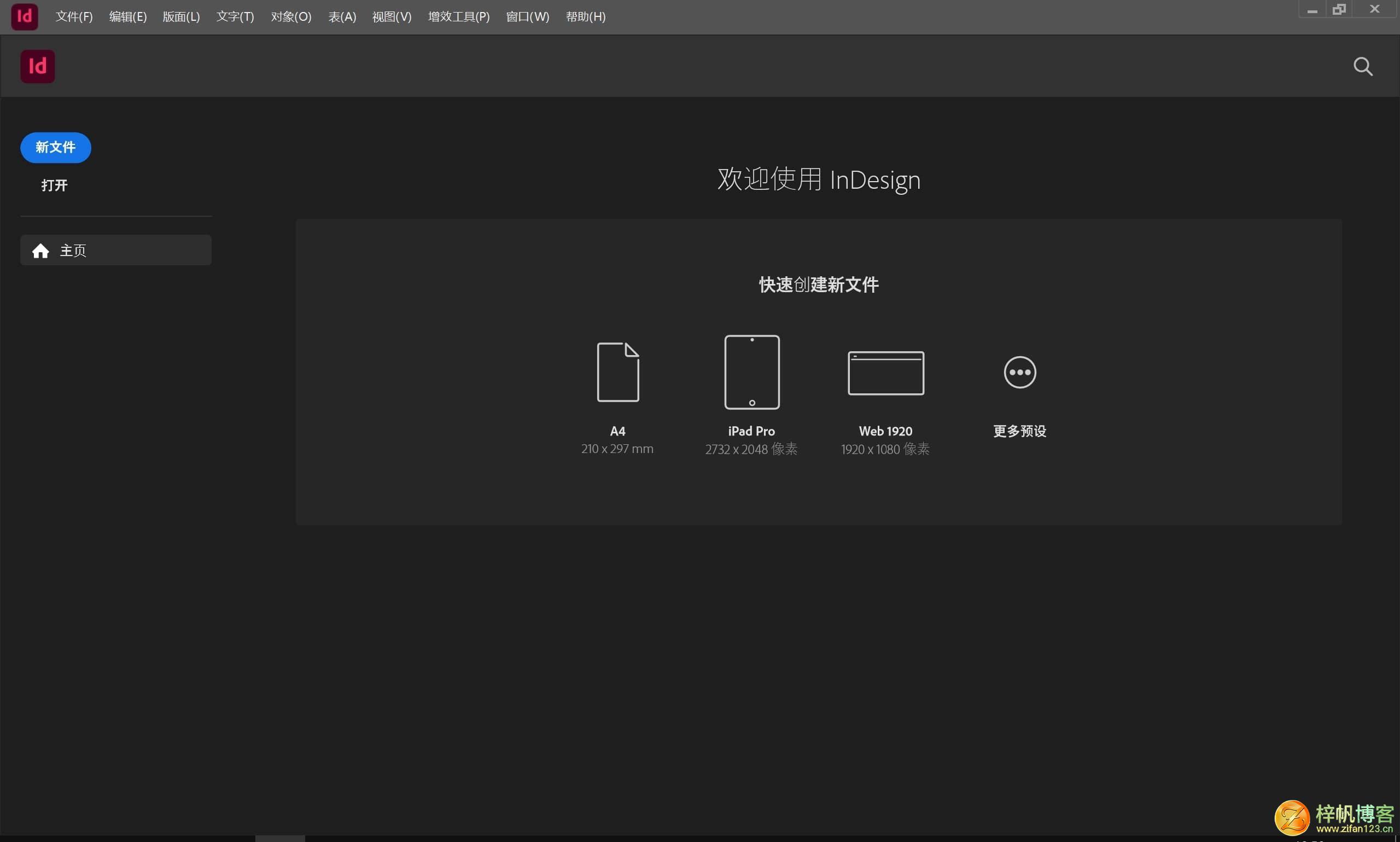Select the 主页 sidebar item
Viewport: 1400px width, 842px height.
coord(116,250)
